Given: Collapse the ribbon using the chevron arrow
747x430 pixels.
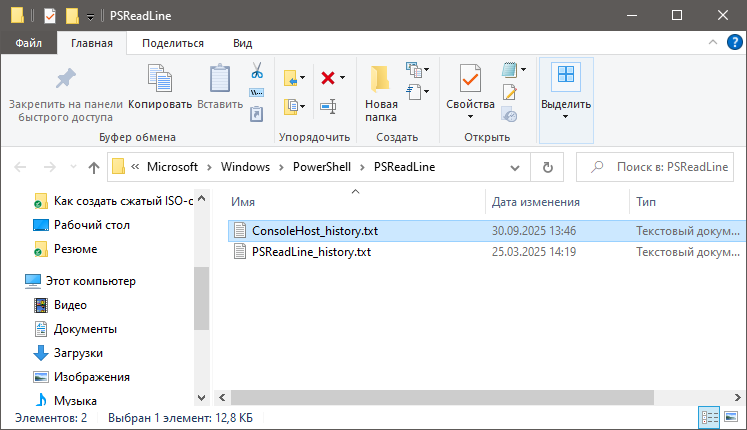Looking at the screenshot, I should click(713, 43).
